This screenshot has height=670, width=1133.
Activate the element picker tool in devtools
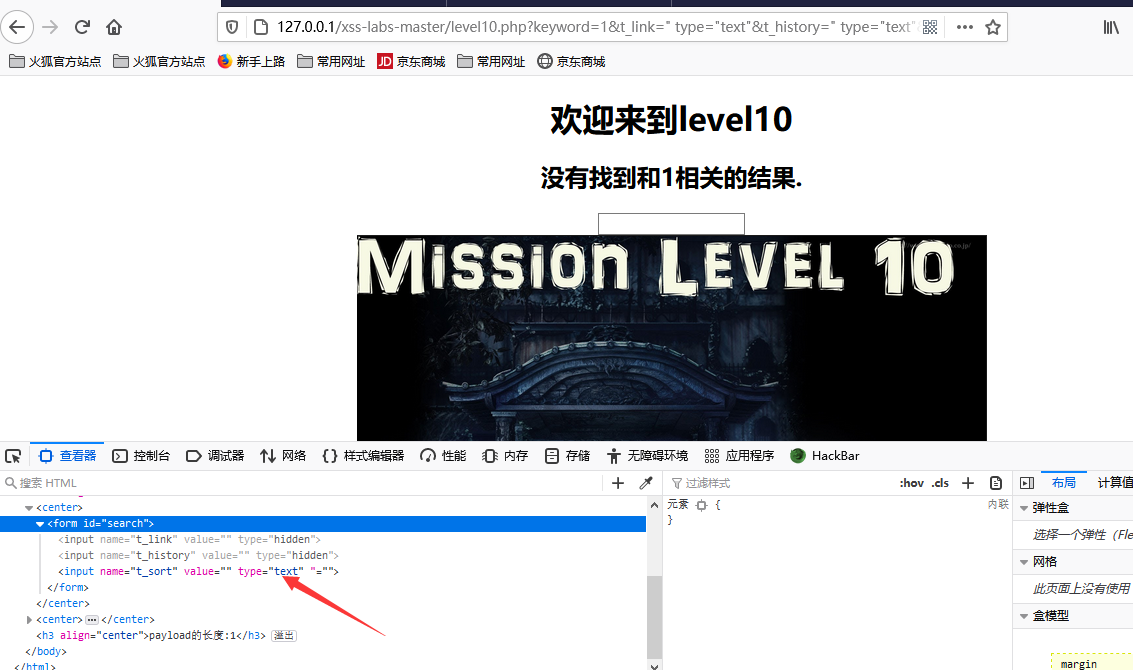[13, 456]
